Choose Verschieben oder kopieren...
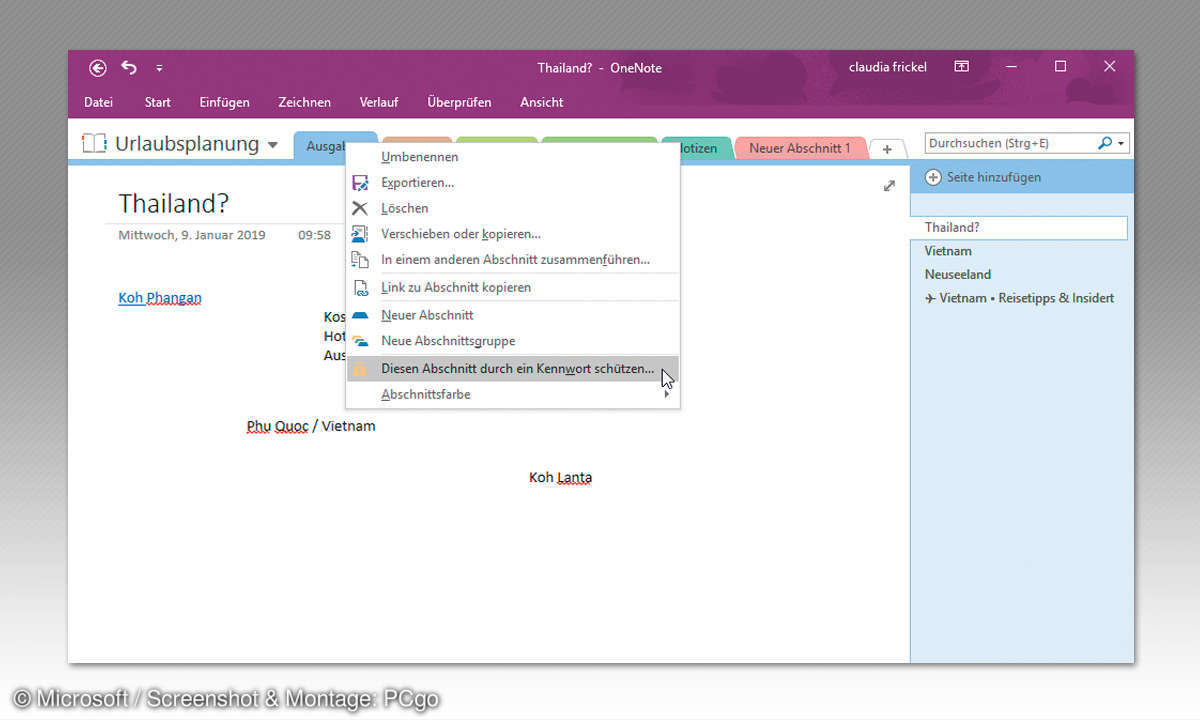The width and height of the screenshot is (1200, 720). (x=512, y=234)
